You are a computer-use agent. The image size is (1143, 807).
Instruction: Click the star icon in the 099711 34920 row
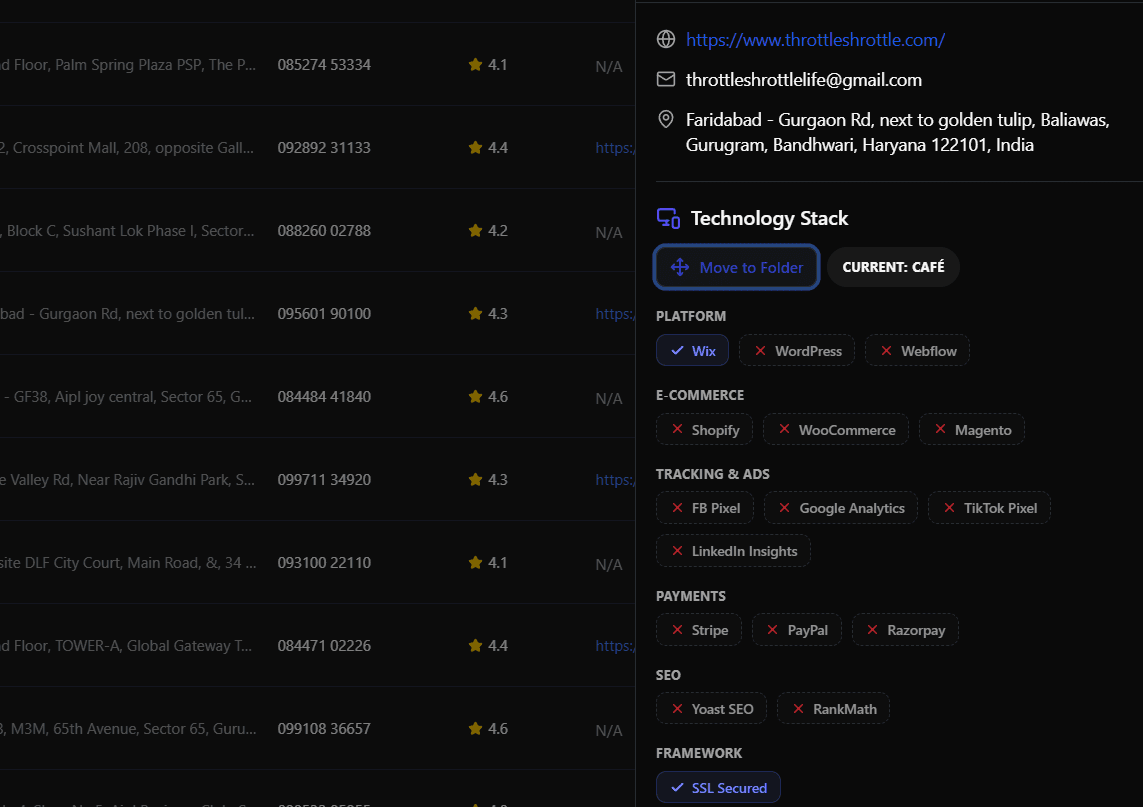475,480
